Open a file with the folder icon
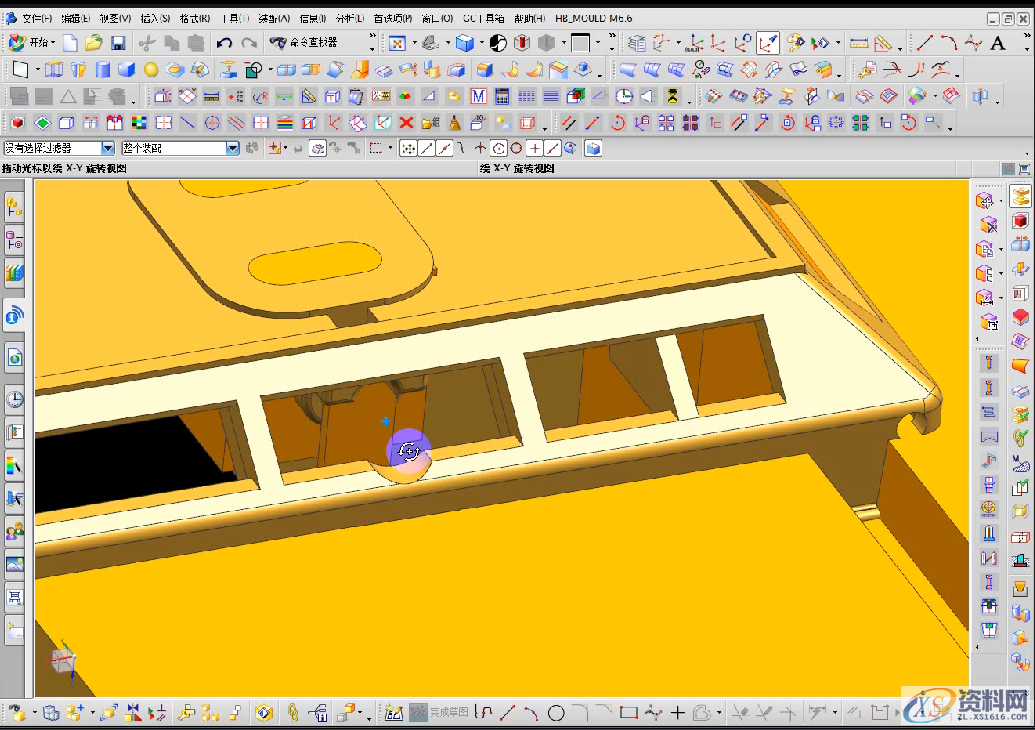This screenshot has width=1035, height=730. tap(93, 43)
